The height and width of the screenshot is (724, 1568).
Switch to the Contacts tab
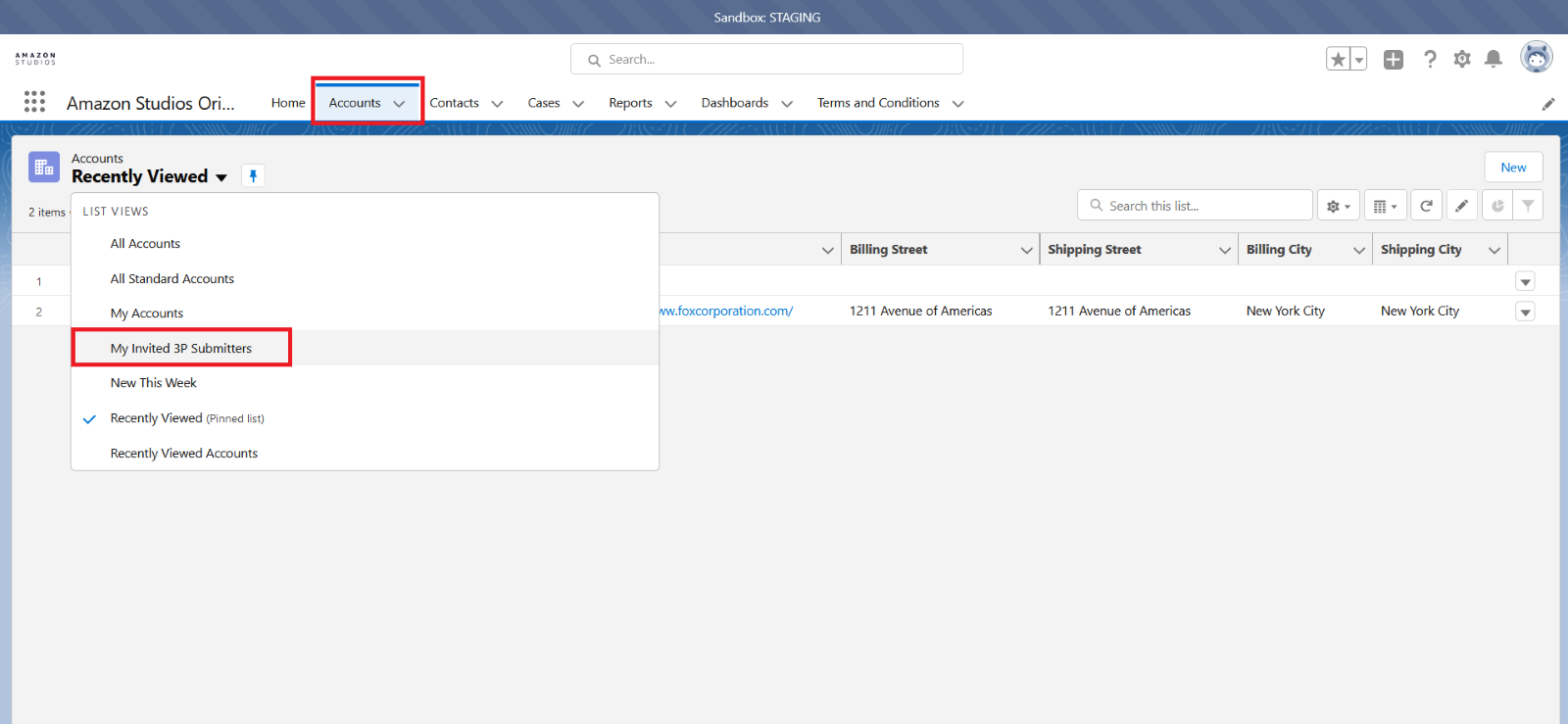[x=454, y=103]
